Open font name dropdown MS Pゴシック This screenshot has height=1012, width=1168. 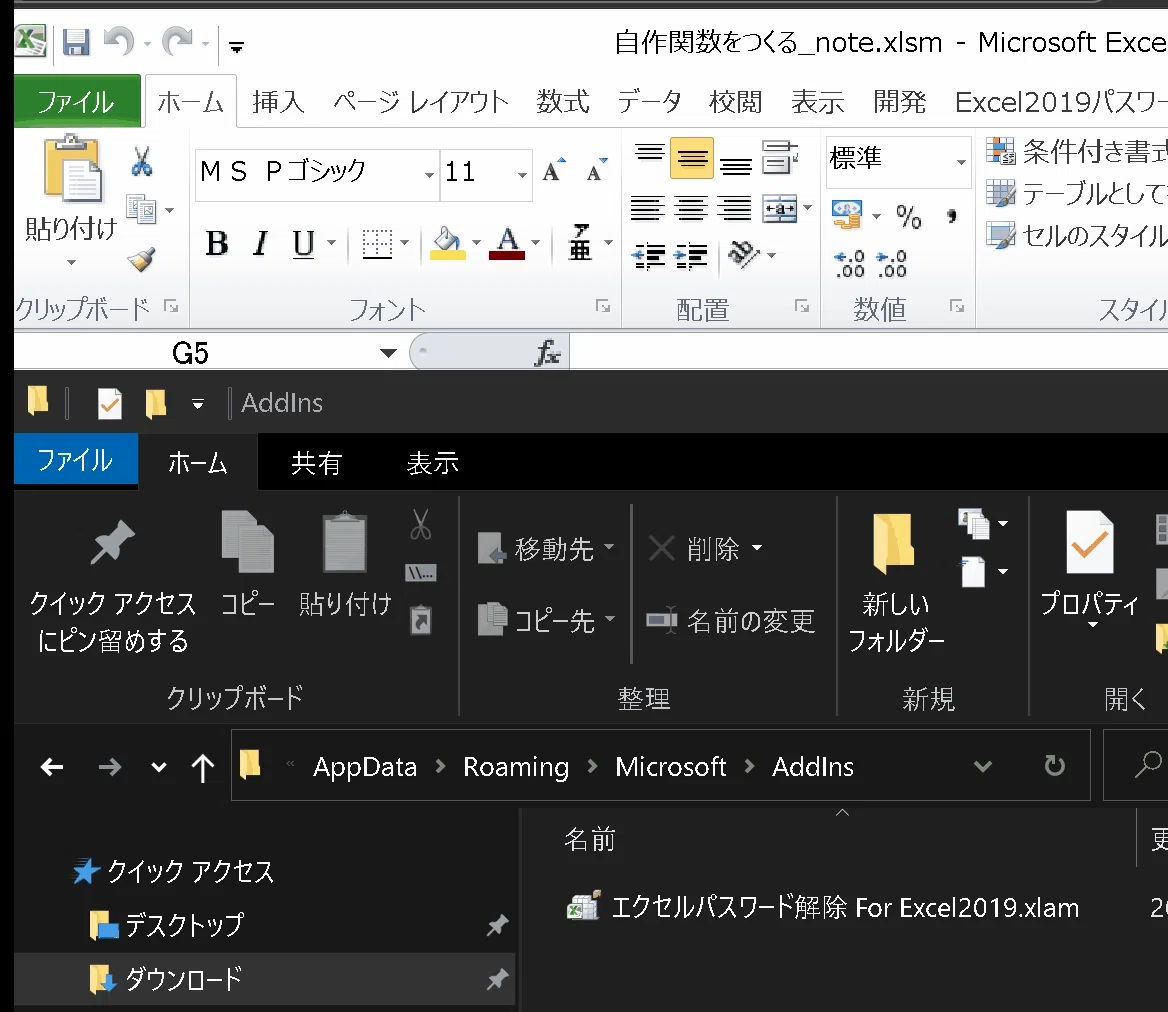click(429, 175)
